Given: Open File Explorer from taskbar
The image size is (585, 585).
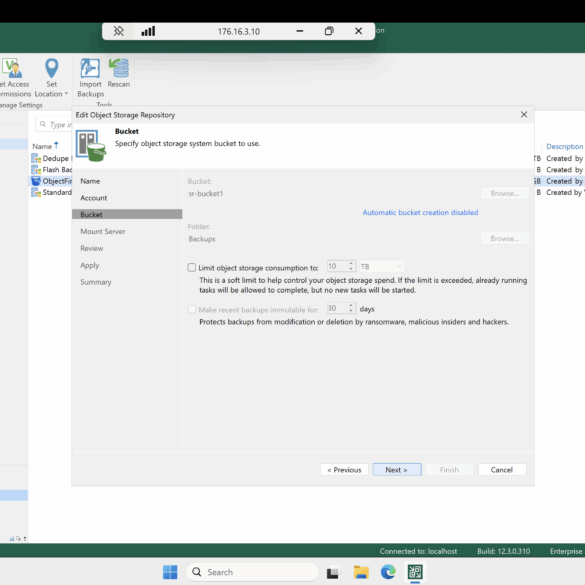Looking at the screenshot, I should 361,572.
